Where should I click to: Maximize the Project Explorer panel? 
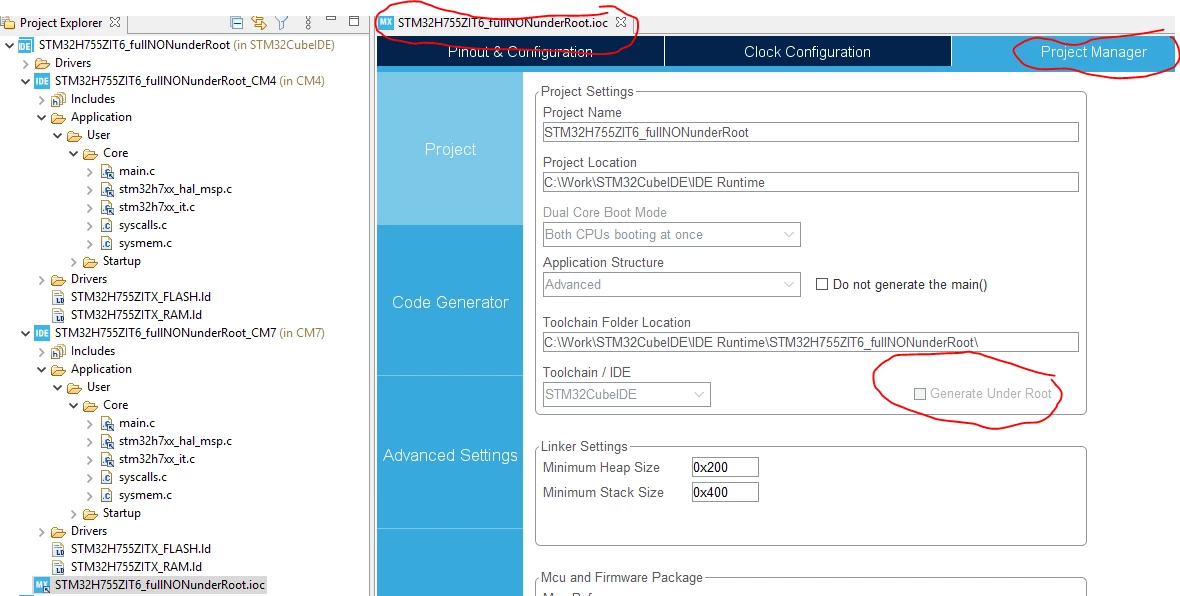coord(354,21)
